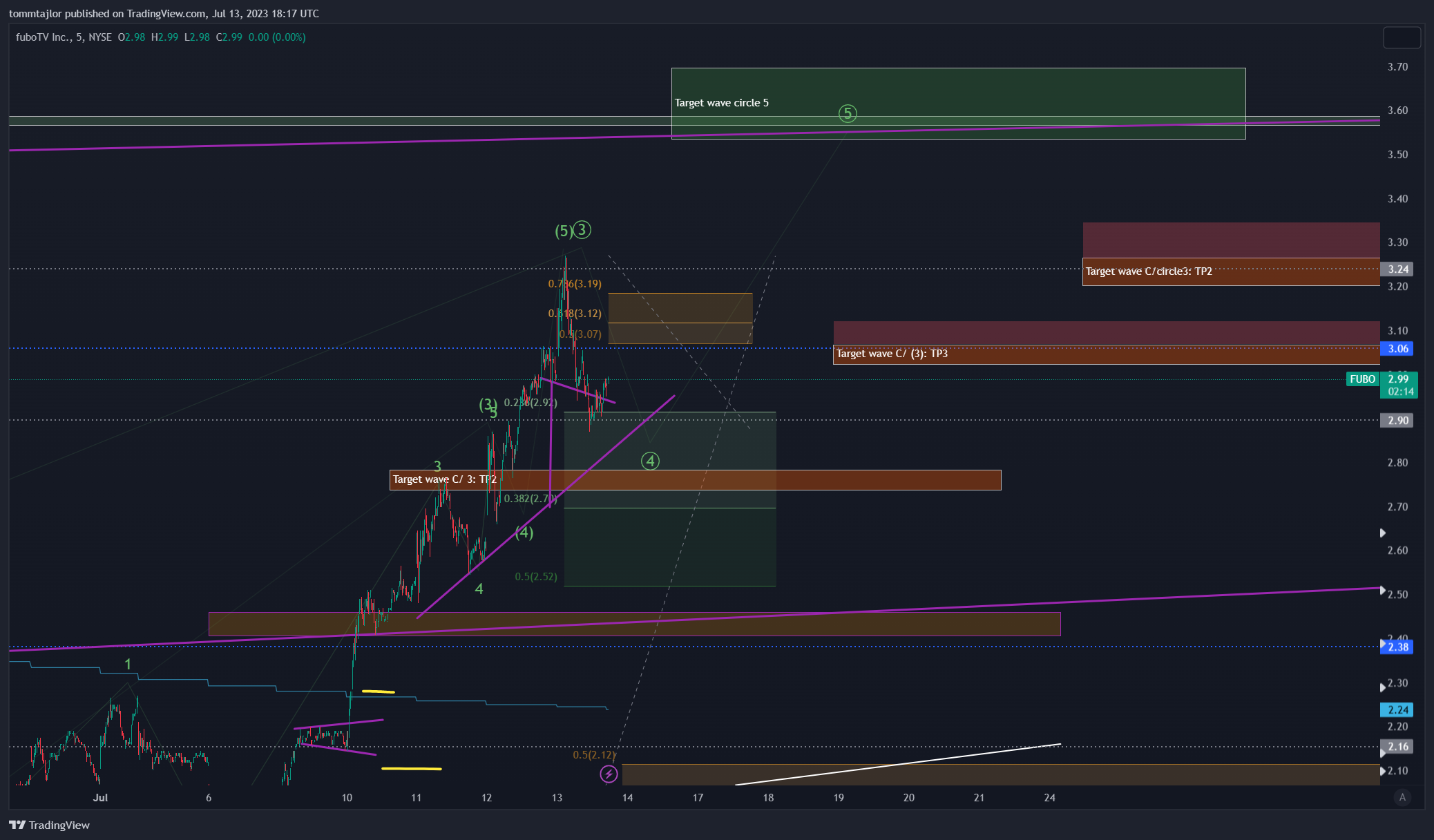Image resolution: width=1434 pixels, height=840 pixels.
Task: Click the open value O2.98
Action: coord(131,37)
